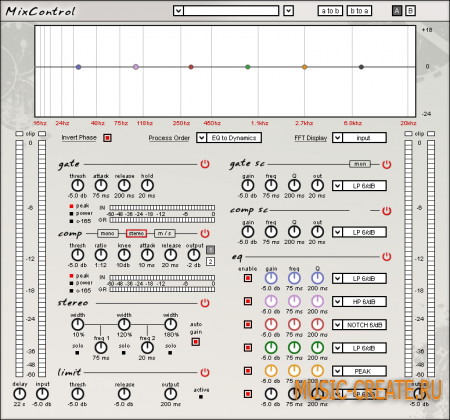Click the blue EQ band node in graph
Viewport: 450px width, 420px height.
[x=78, y=67]
